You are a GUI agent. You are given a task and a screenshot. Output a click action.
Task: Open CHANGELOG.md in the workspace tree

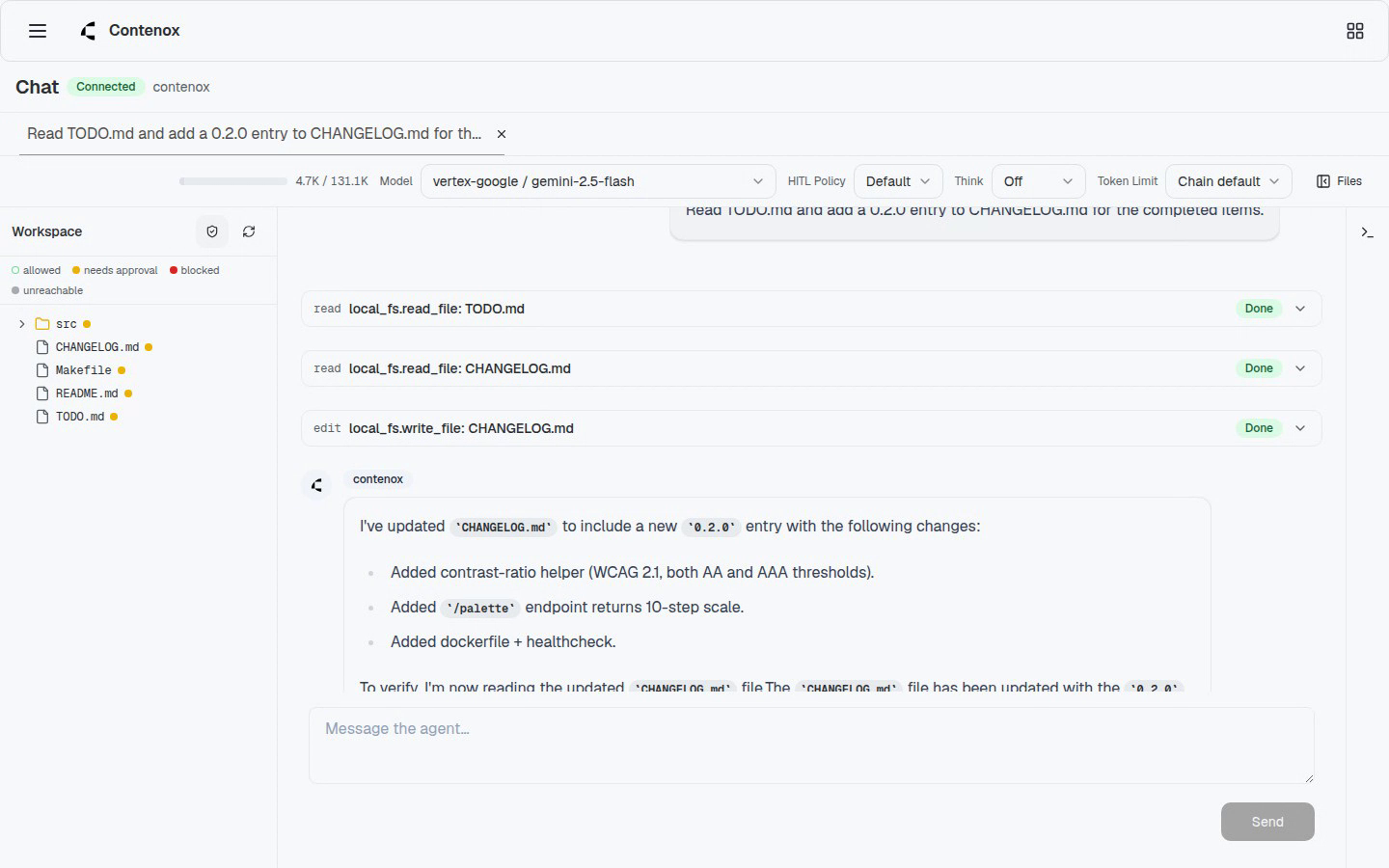click(97, 347)
